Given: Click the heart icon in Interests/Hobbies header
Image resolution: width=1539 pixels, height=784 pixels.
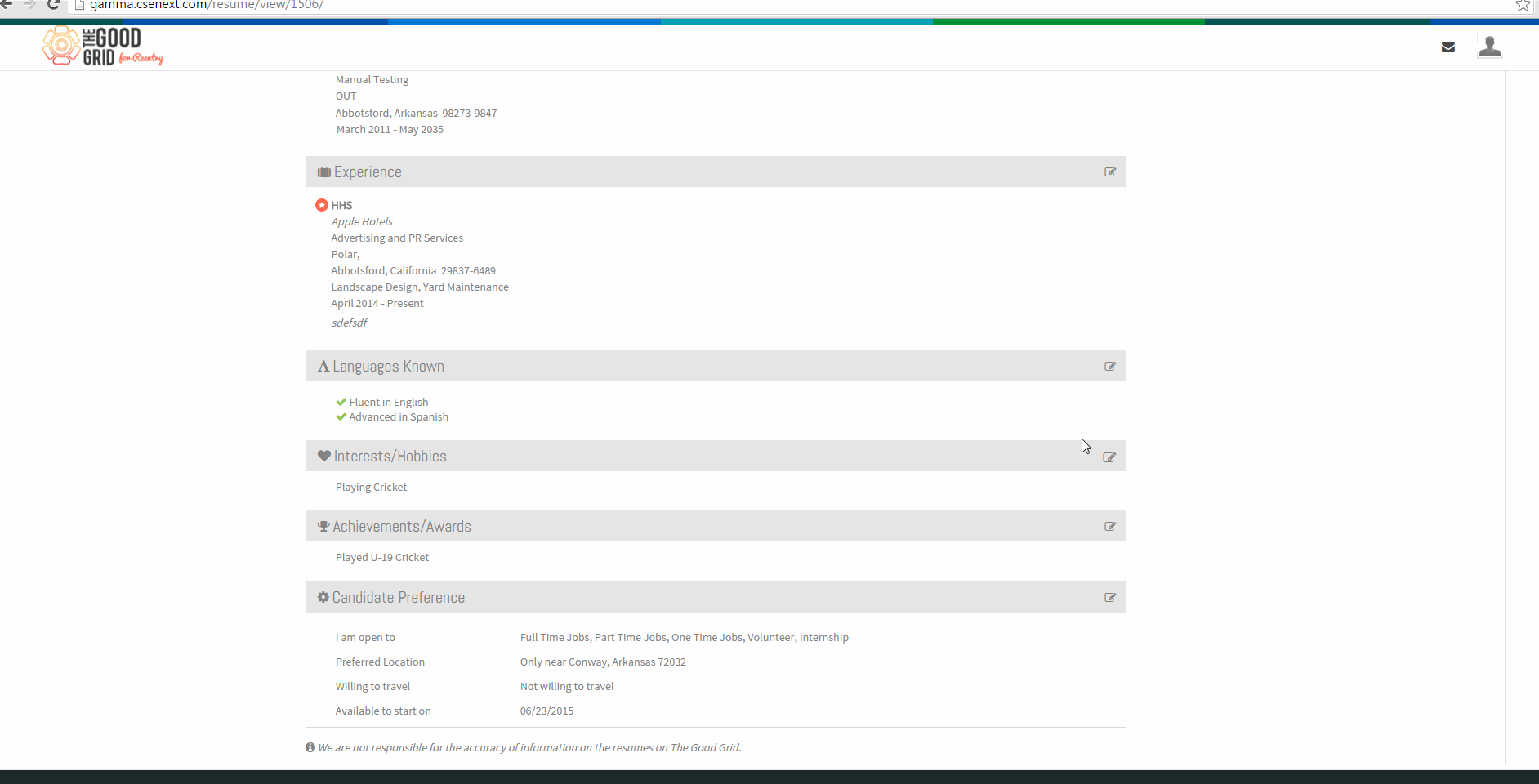Looking at the screenshot, I should [x=324, y=456].
